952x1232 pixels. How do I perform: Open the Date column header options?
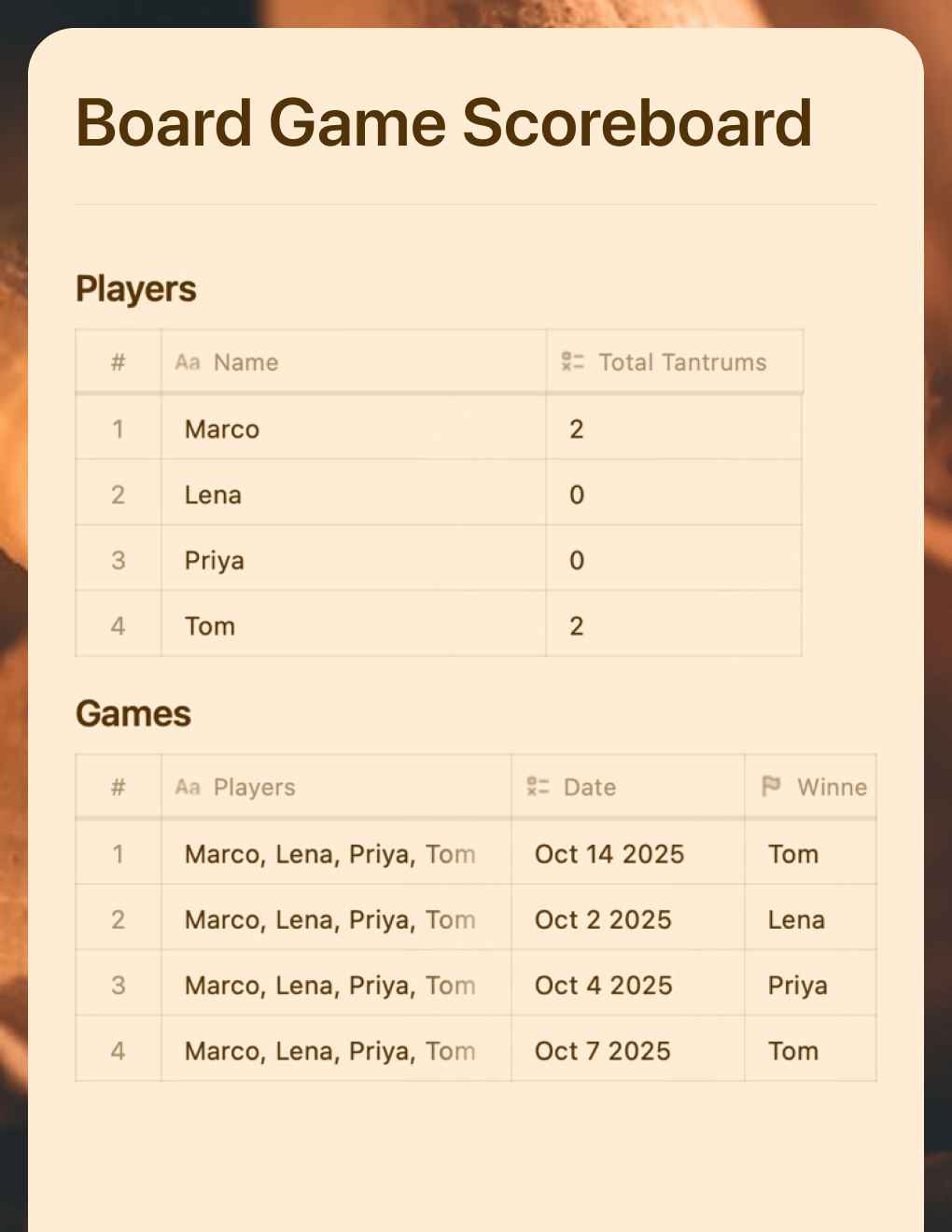pos(589,787)
